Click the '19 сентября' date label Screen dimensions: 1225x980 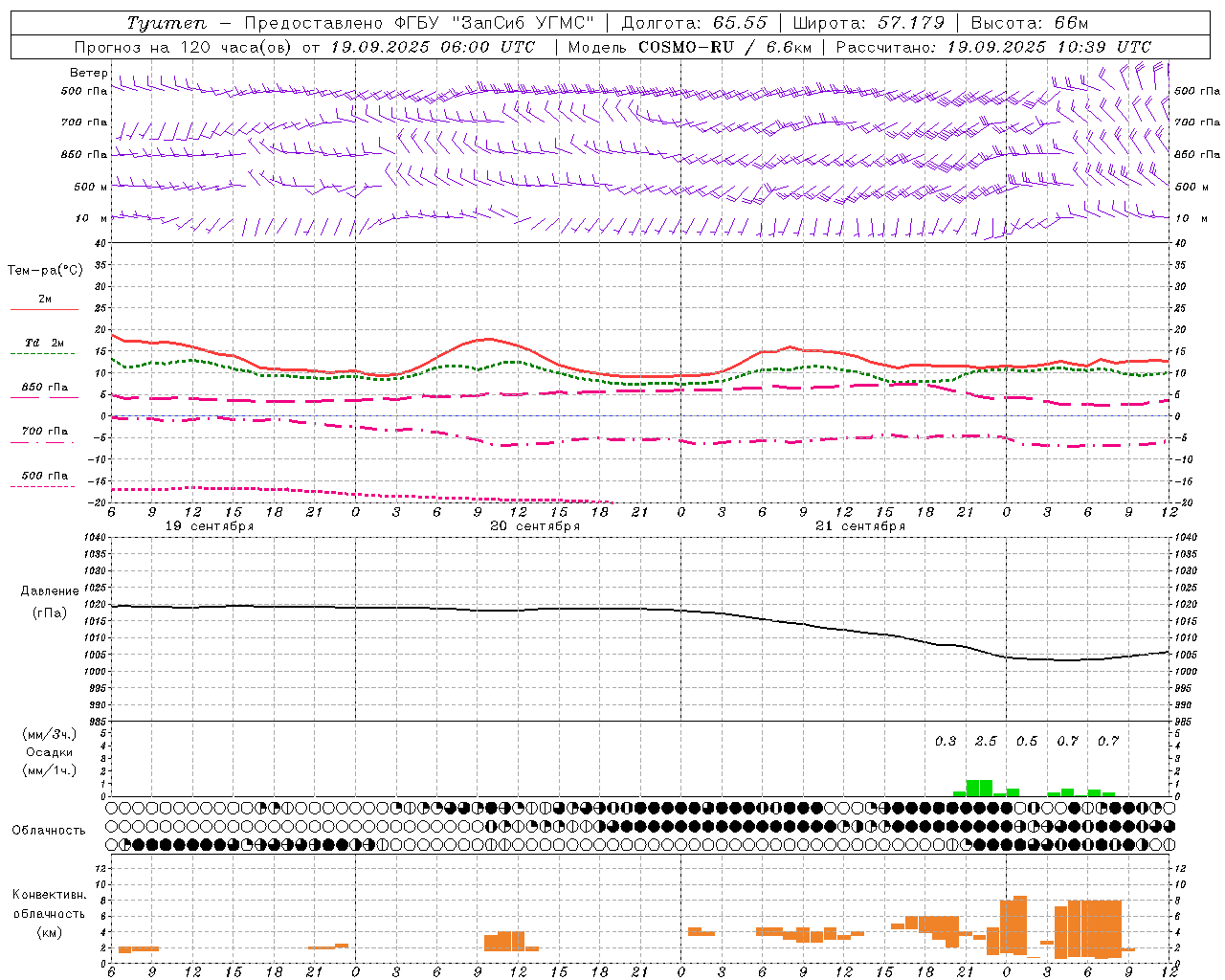pos(209,526)
